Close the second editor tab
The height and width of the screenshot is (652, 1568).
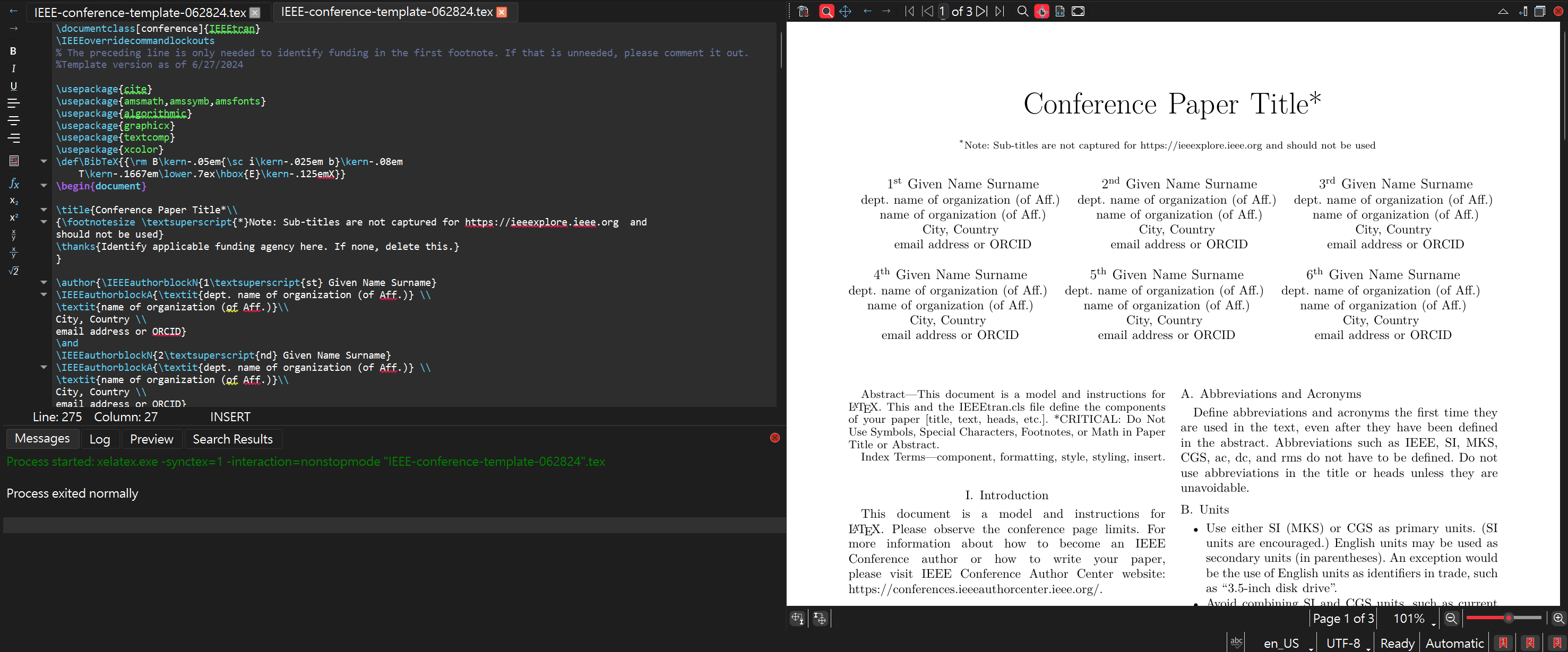[502, 12]
